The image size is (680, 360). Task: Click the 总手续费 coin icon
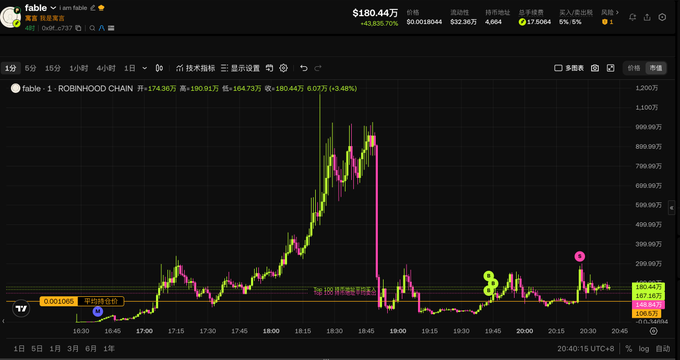pyautogui.click(x=522, y=22)
